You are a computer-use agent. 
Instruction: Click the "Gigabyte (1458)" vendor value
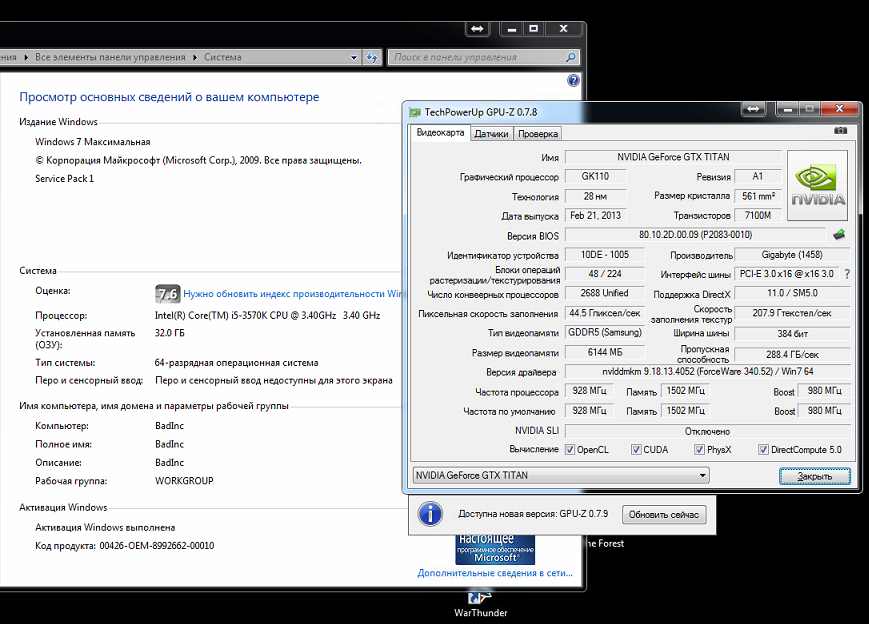click(792, 255)
